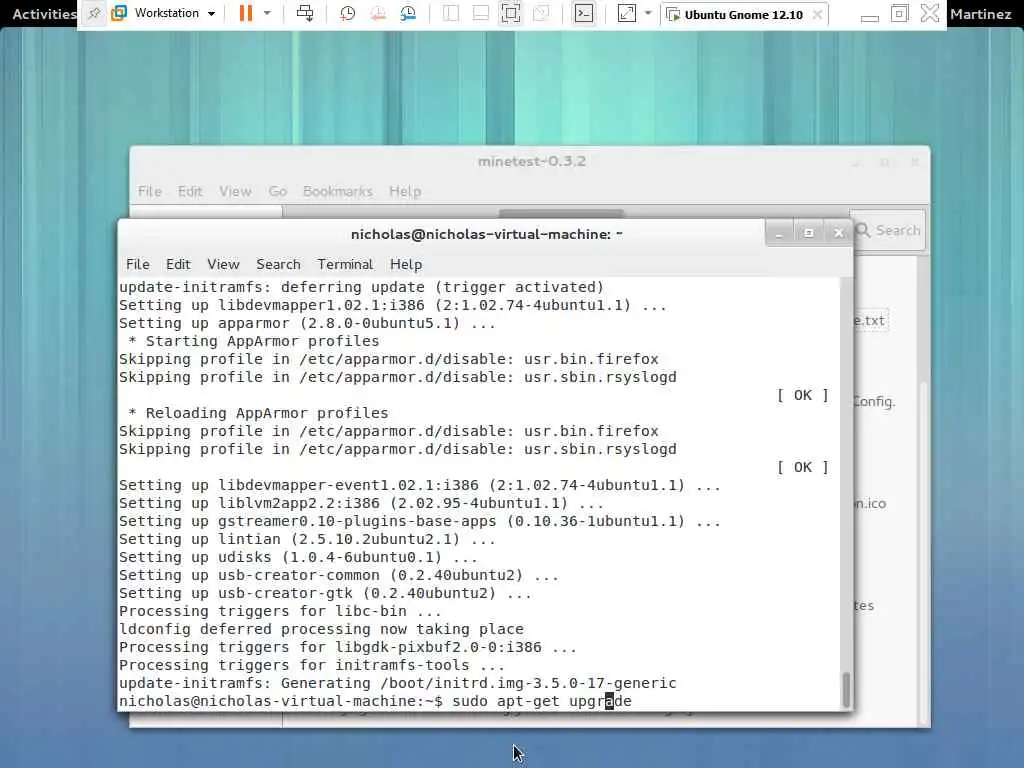Minimize the terminal window

pyautogui.click(x=779, y=233)
